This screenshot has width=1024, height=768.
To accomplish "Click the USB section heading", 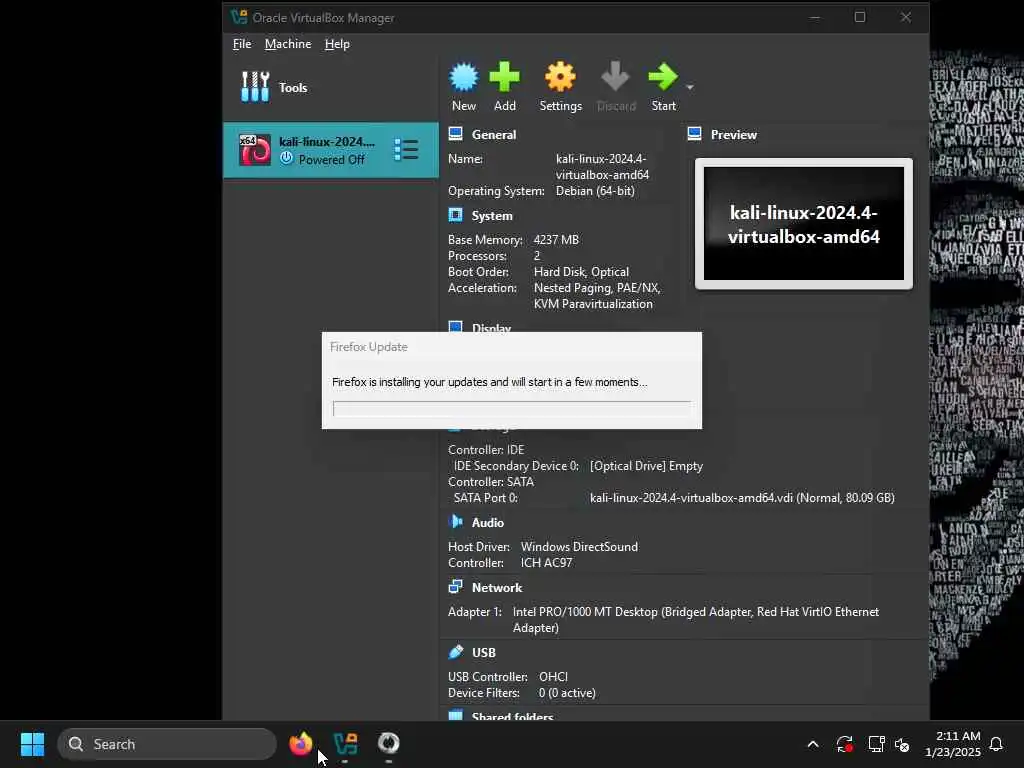I will (x=484, y=652).
